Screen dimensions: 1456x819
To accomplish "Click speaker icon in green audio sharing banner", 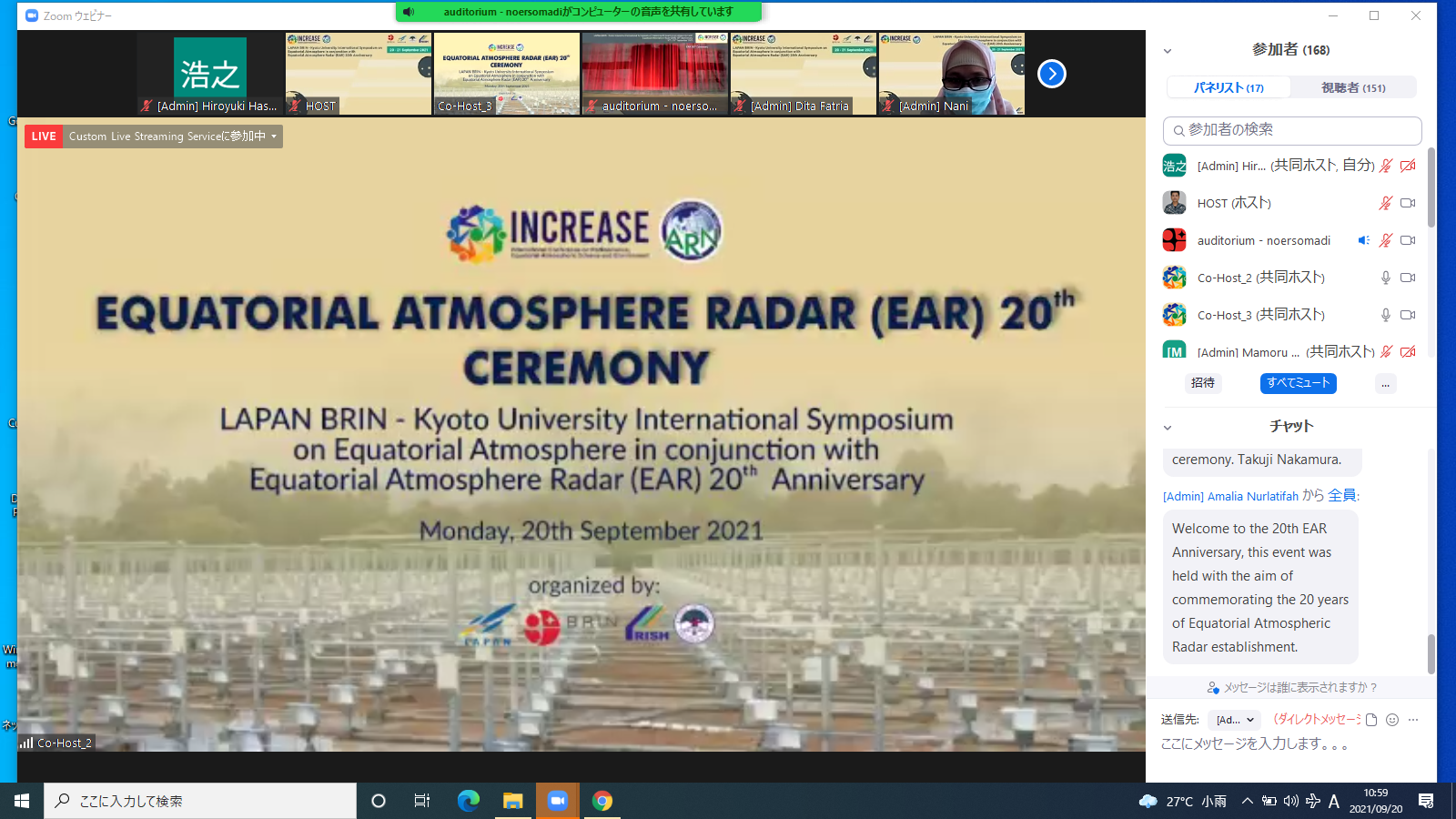I will click(x=409, y=12).
